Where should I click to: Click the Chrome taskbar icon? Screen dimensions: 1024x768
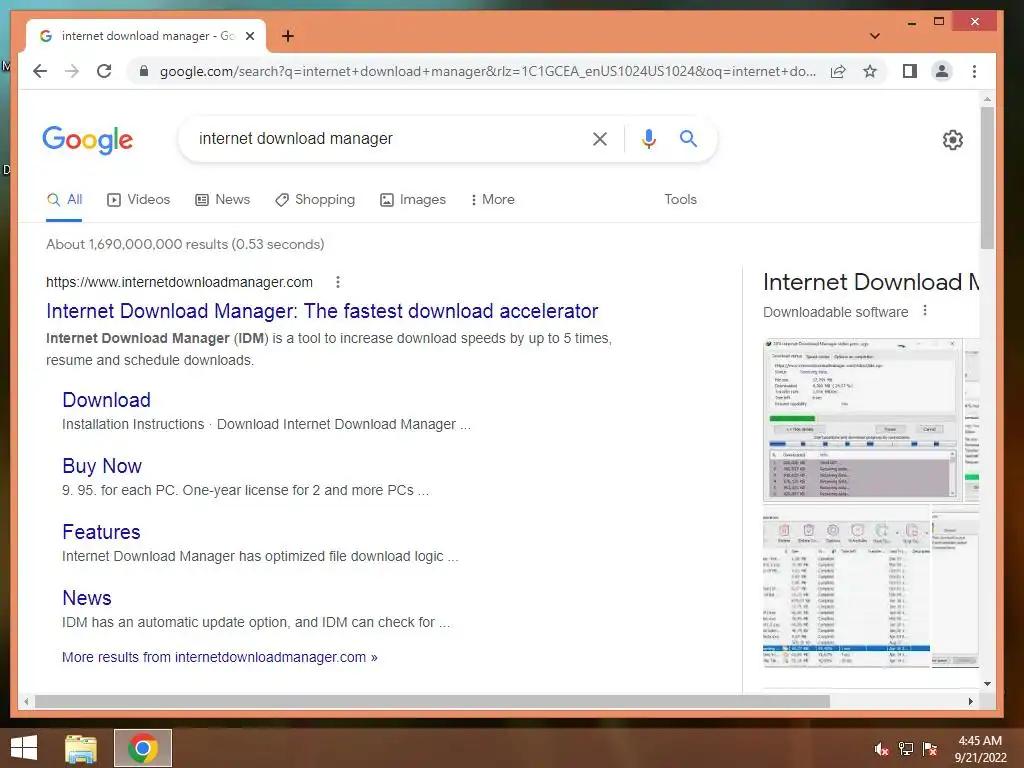(143, 748)
